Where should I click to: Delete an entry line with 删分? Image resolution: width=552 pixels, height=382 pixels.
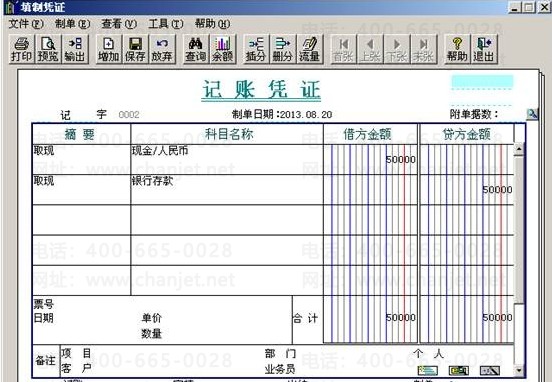point(283,49)
